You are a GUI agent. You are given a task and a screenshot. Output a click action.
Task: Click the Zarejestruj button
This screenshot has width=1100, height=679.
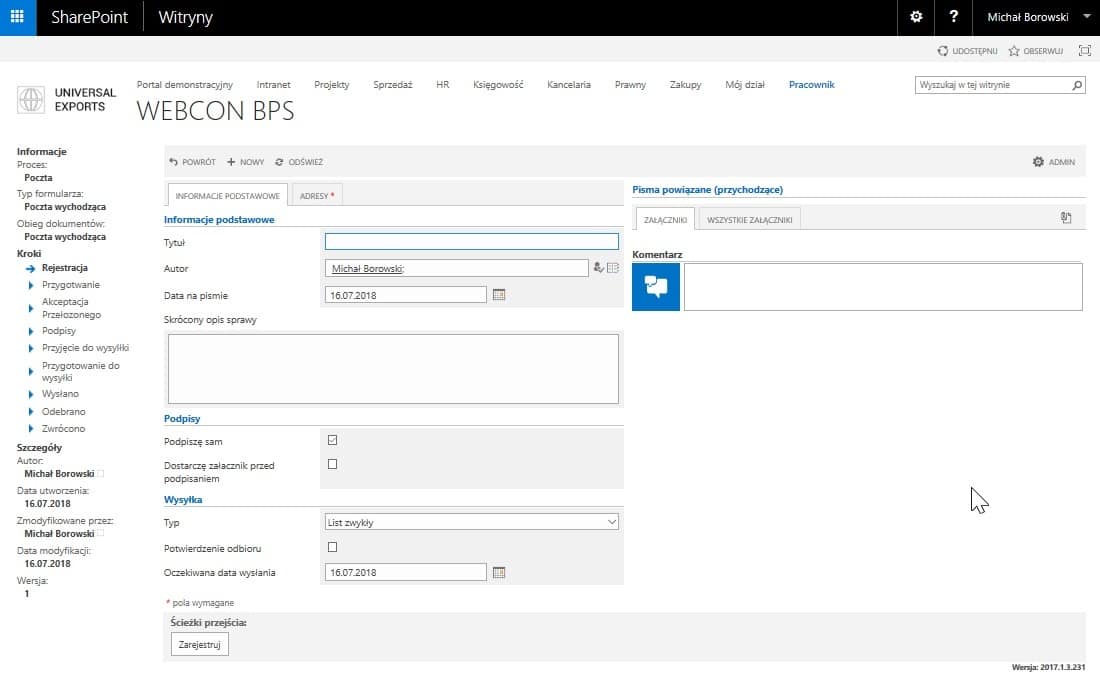200,645
